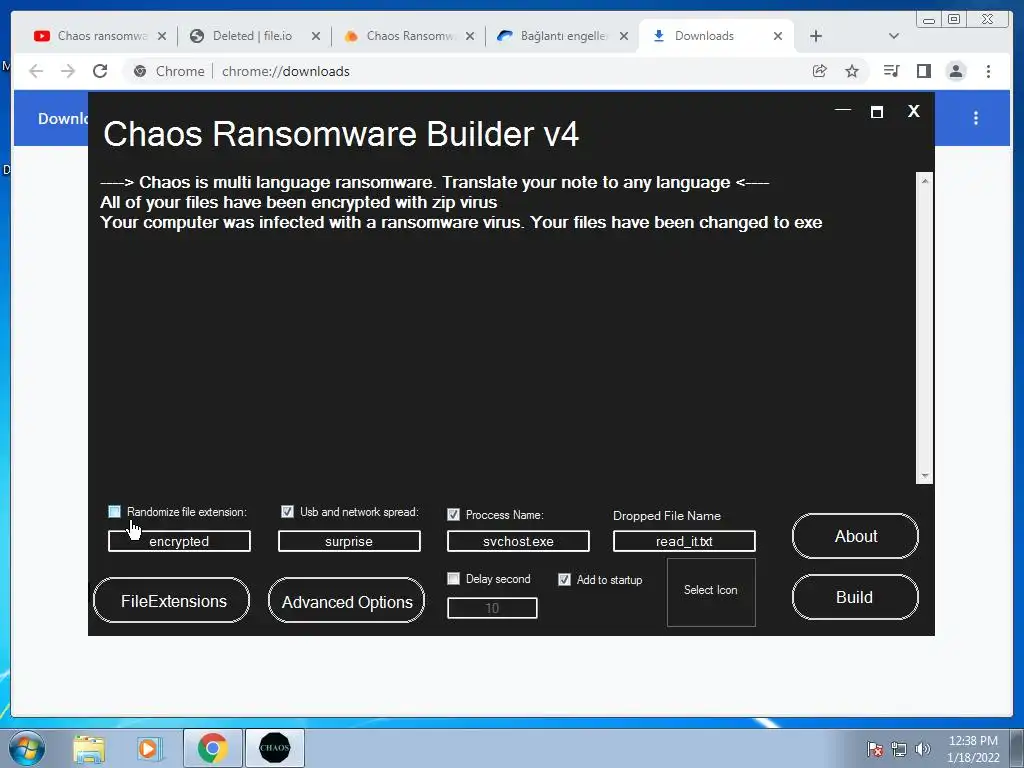Screen dimensions: 1024x768
Task: Click the line mentioning zip virus
Action: pos(298,202)
